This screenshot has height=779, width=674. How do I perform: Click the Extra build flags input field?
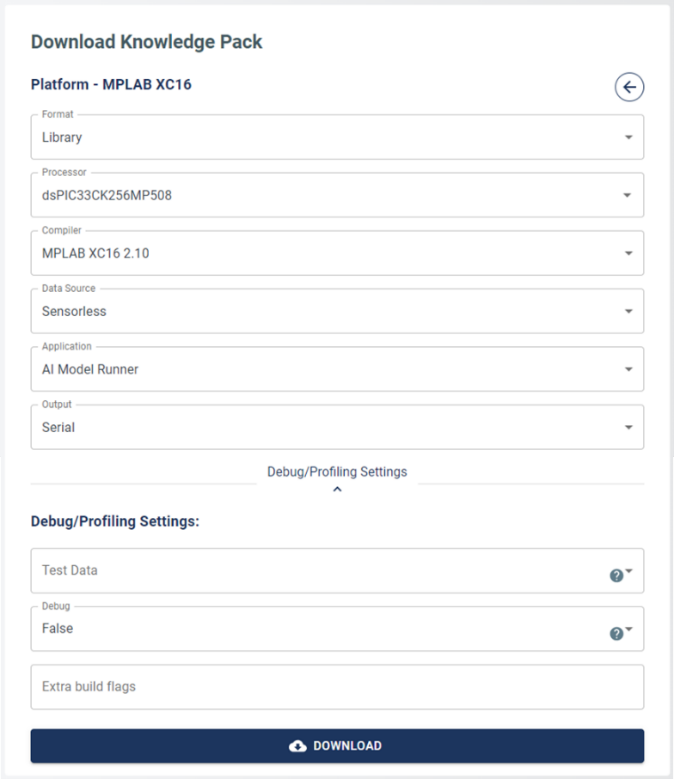[337, 687]
